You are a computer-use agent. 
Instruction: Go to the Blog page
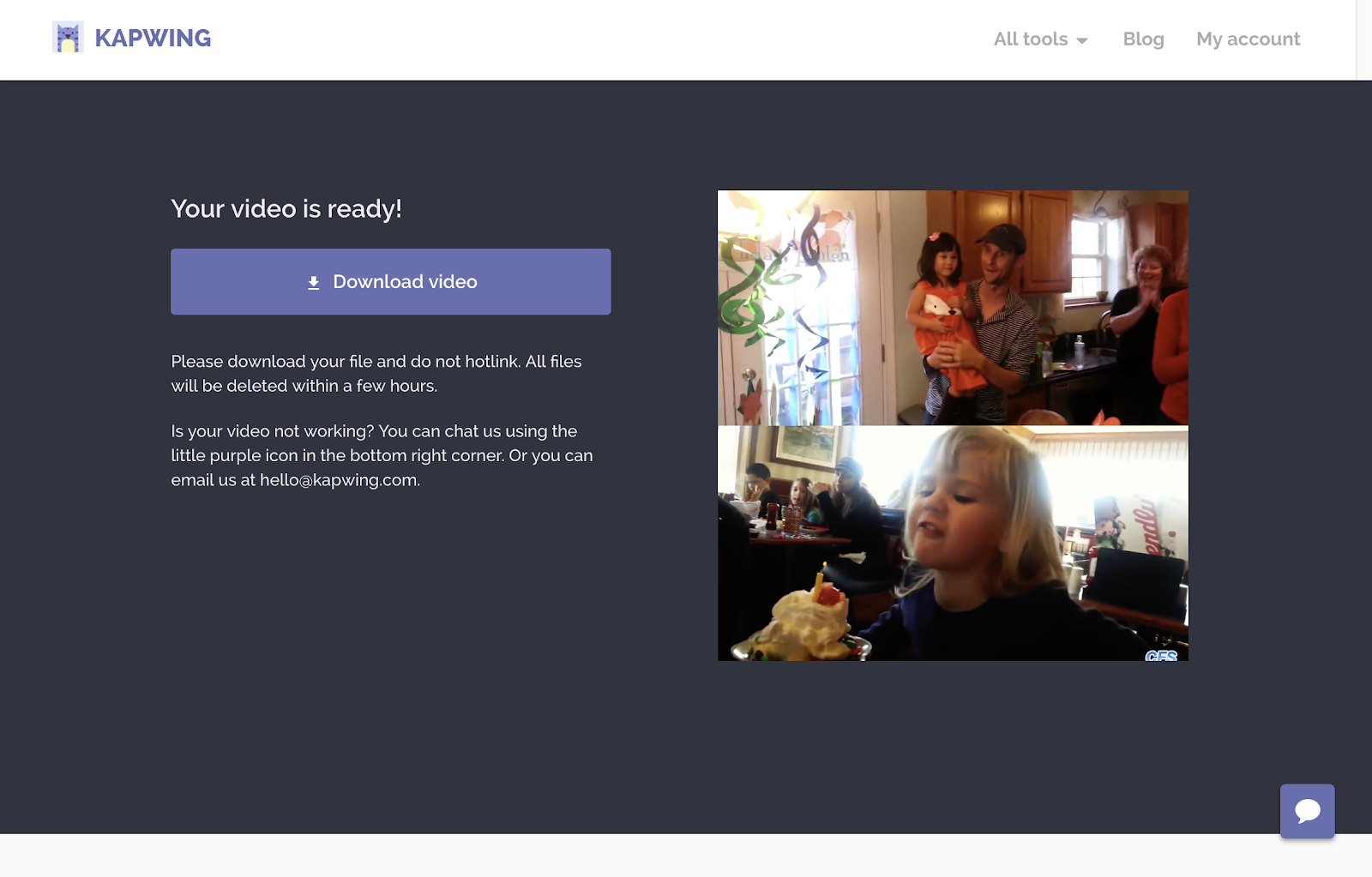click(x=1143, y=39)
